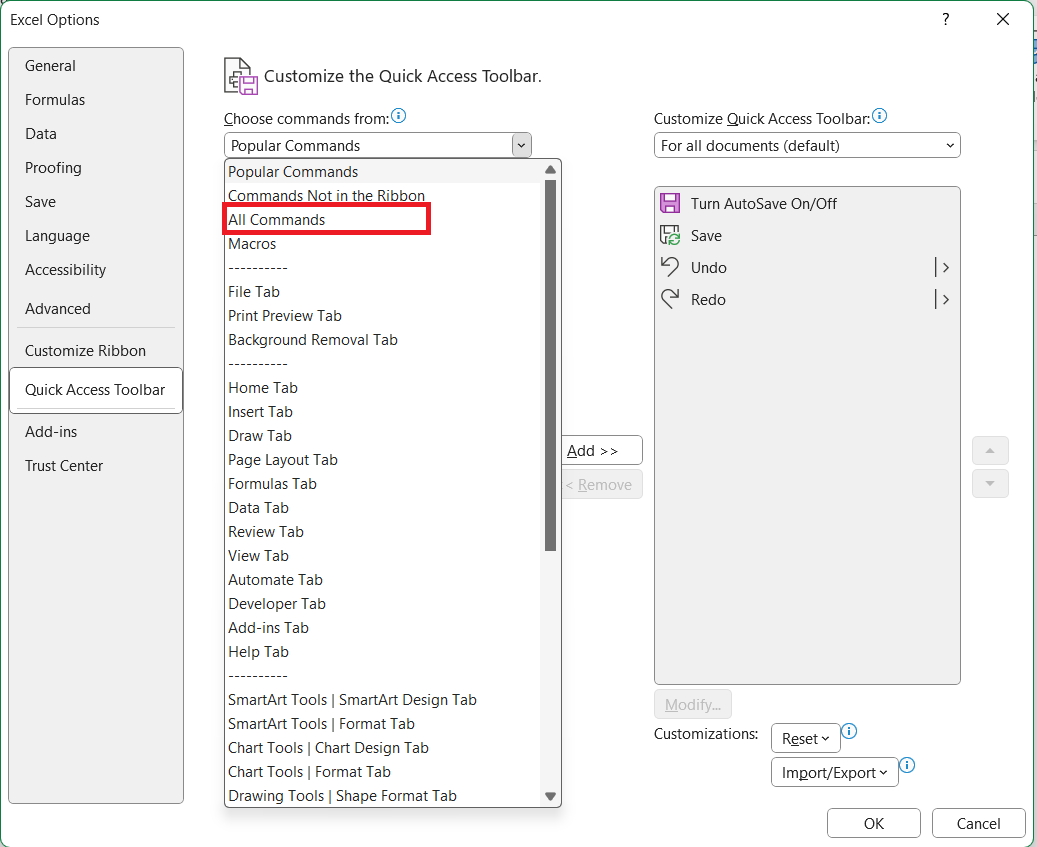1037x847 pixels.
Task: Select Turn AutoSave On/Off row text
Action: coord(764,204)
